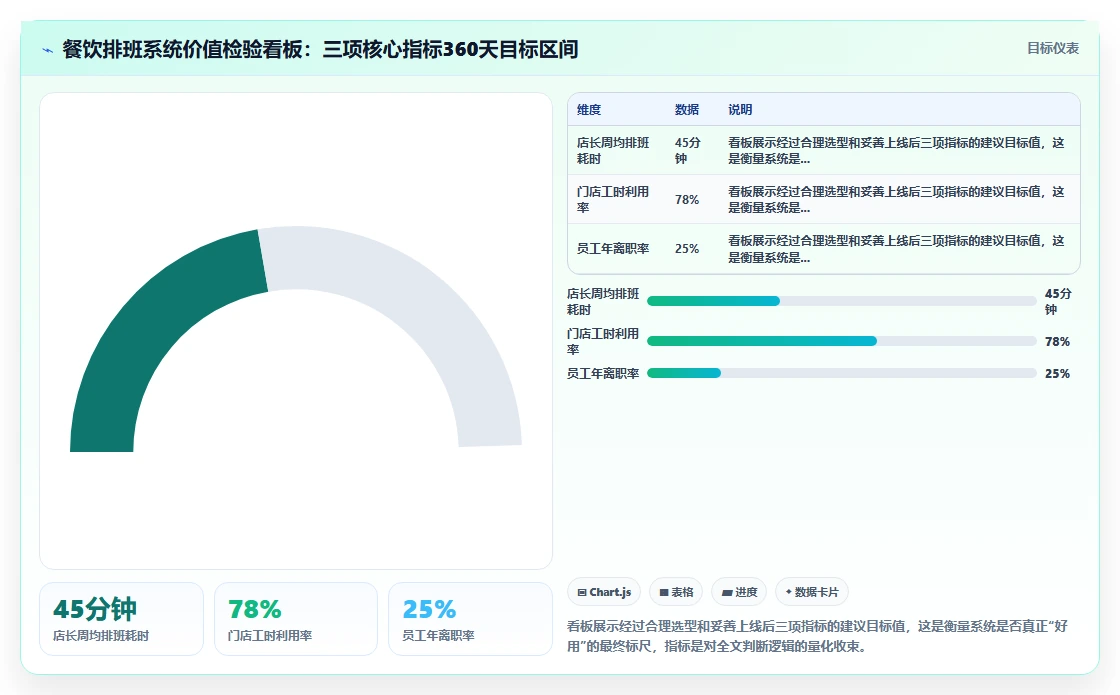
Task: Click the lightning icon beside the dashboard title
Action: [48, 50]
